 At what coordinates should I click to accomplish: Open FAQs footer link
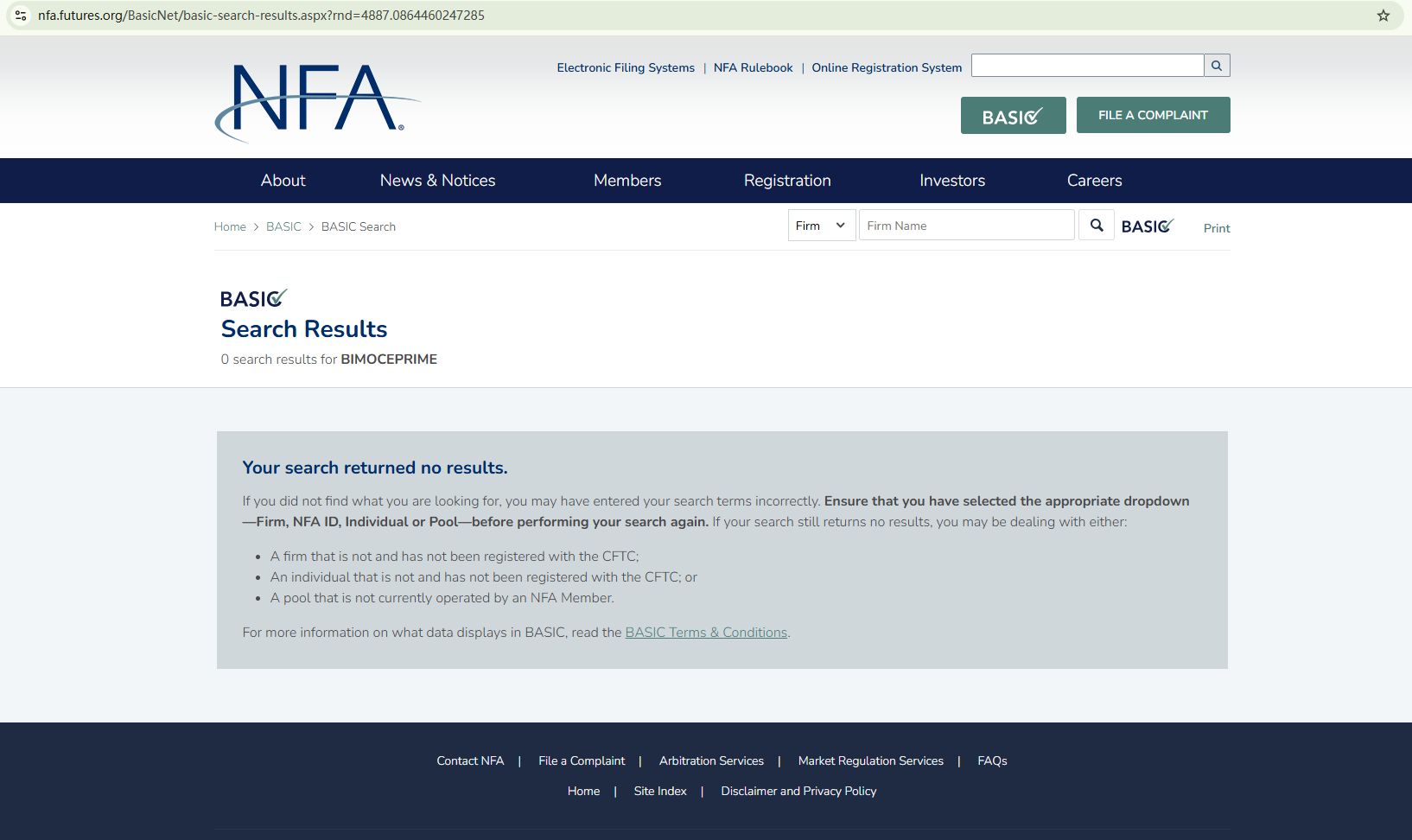pos(992,760)
